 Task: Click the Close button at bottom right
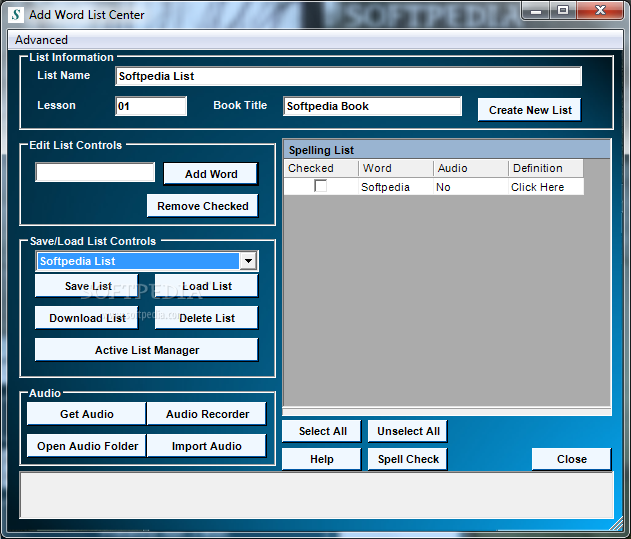click(571, 459)
